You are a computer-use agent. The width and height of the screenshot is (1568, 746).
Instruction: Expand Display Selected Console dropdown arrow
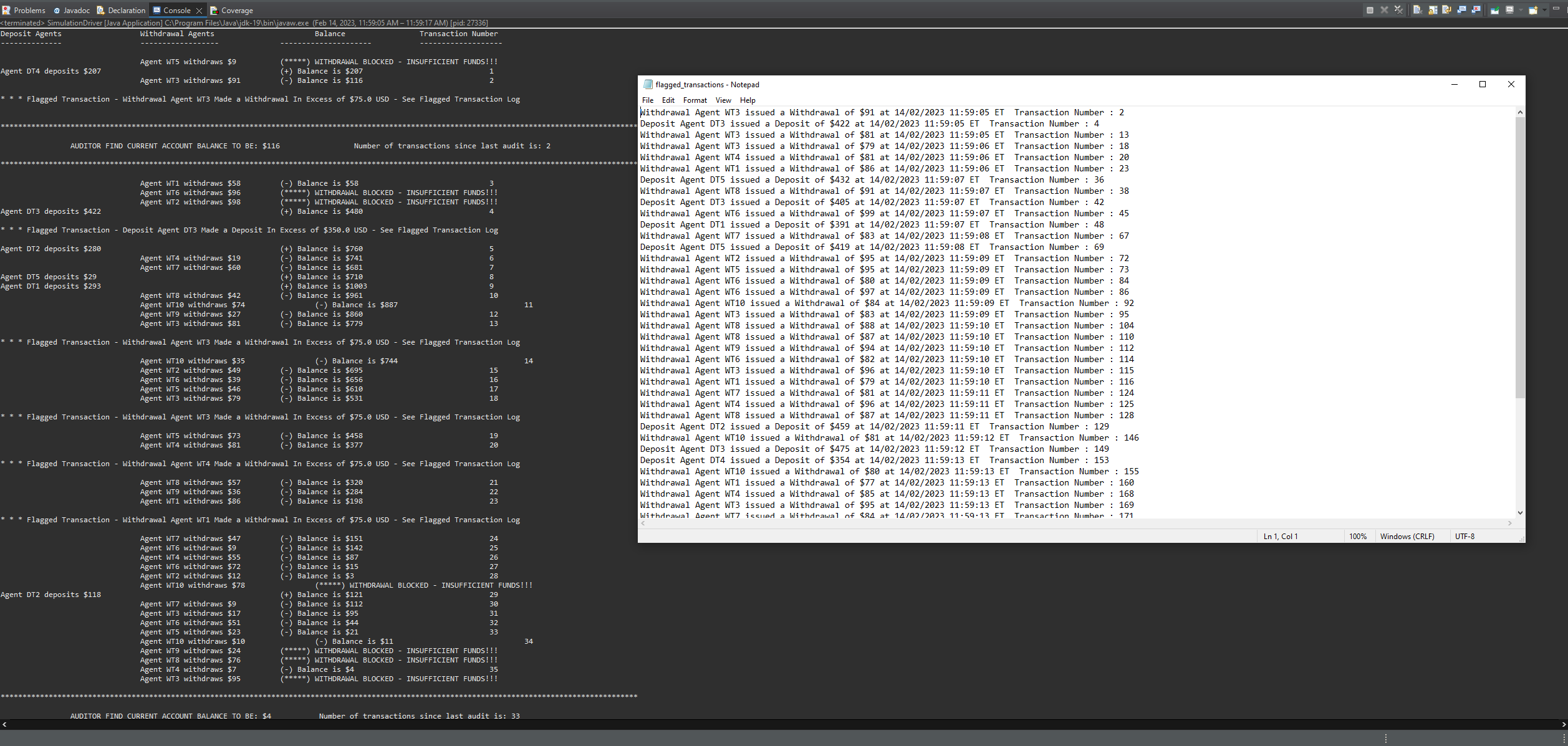coord(1521,10)
